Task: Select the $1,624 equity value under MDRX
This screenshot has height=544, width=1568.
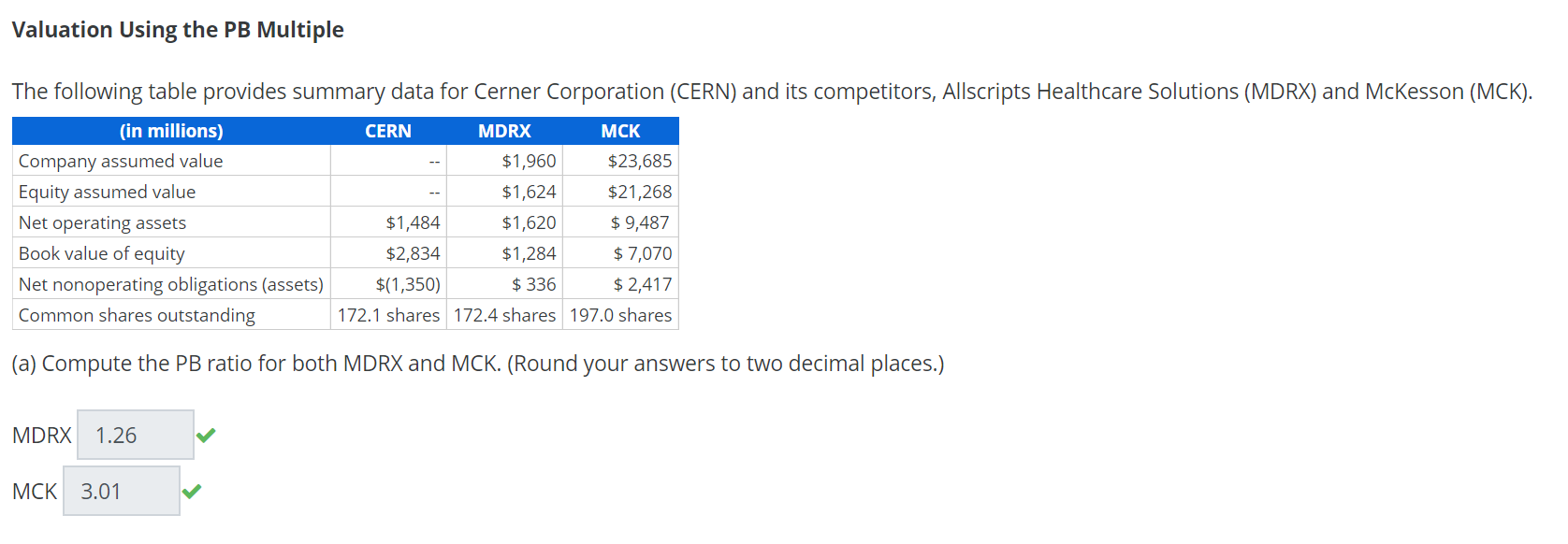Action: click(x=529, y=192)
